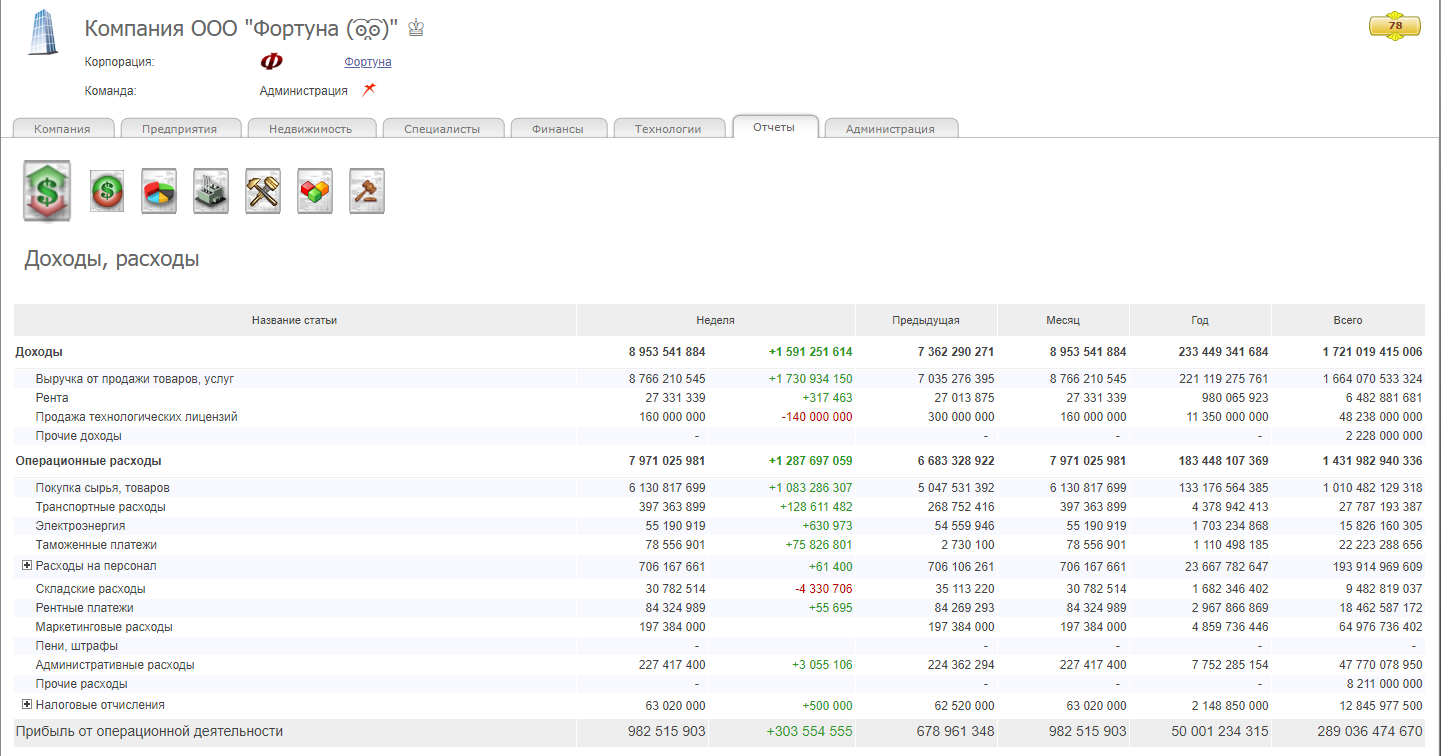Click the skyscraper company logo
The image size is (1441, 756).
[43, 32]
